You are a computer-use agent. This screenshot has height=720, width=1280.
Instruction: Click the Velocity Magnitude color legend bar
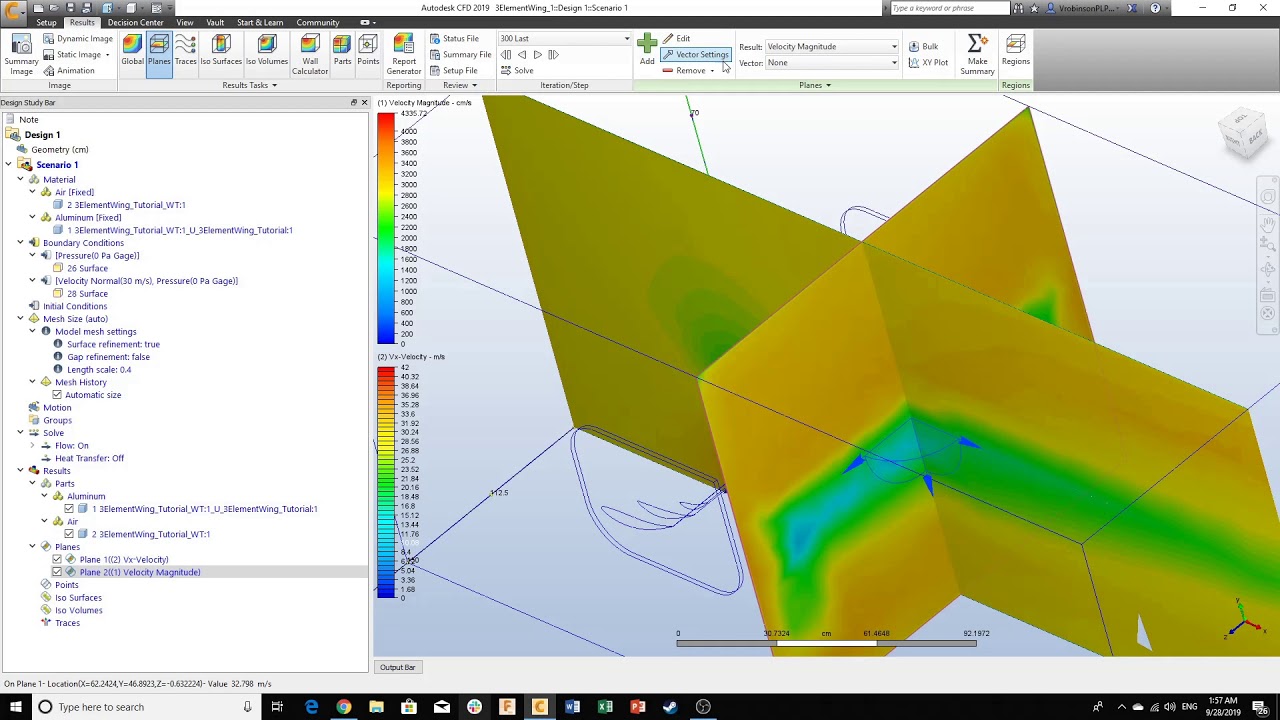point(386,229)
